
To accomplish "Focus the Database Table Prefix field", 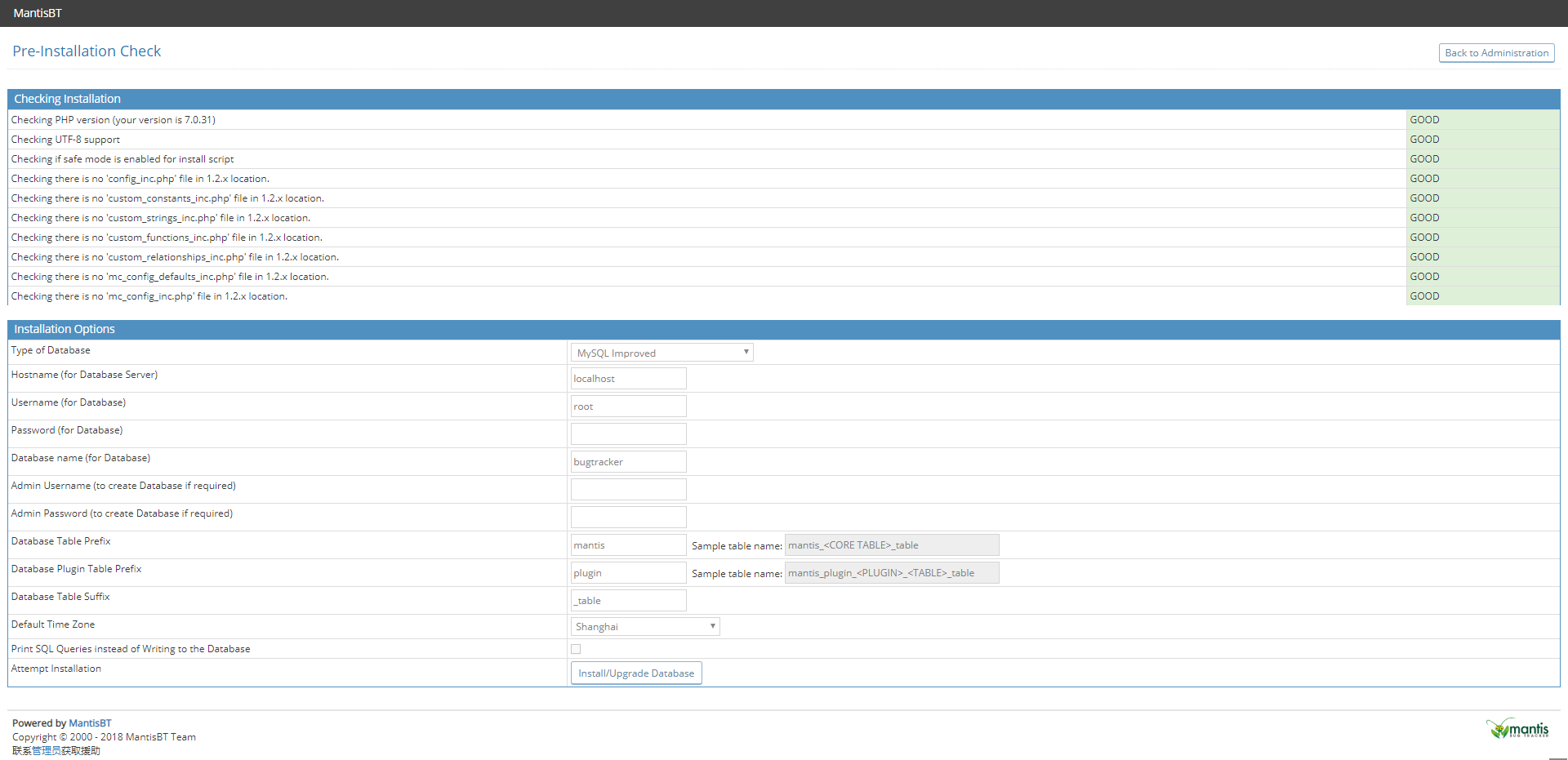I will tap(628, 545).
